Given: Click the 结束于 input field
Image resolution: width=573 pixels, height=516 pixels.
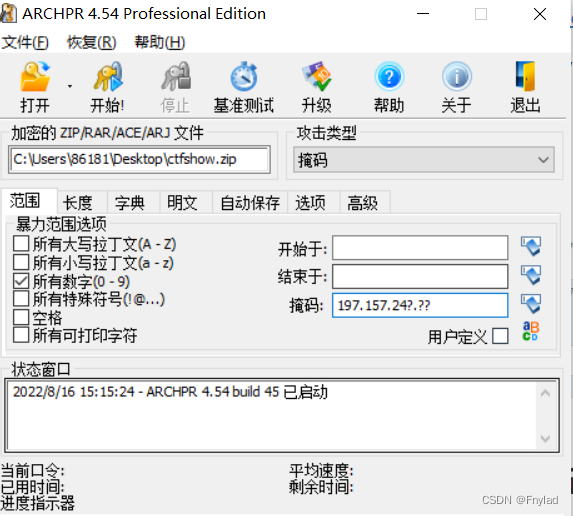Looking at the screenshot, I should (x=420, y=276).
